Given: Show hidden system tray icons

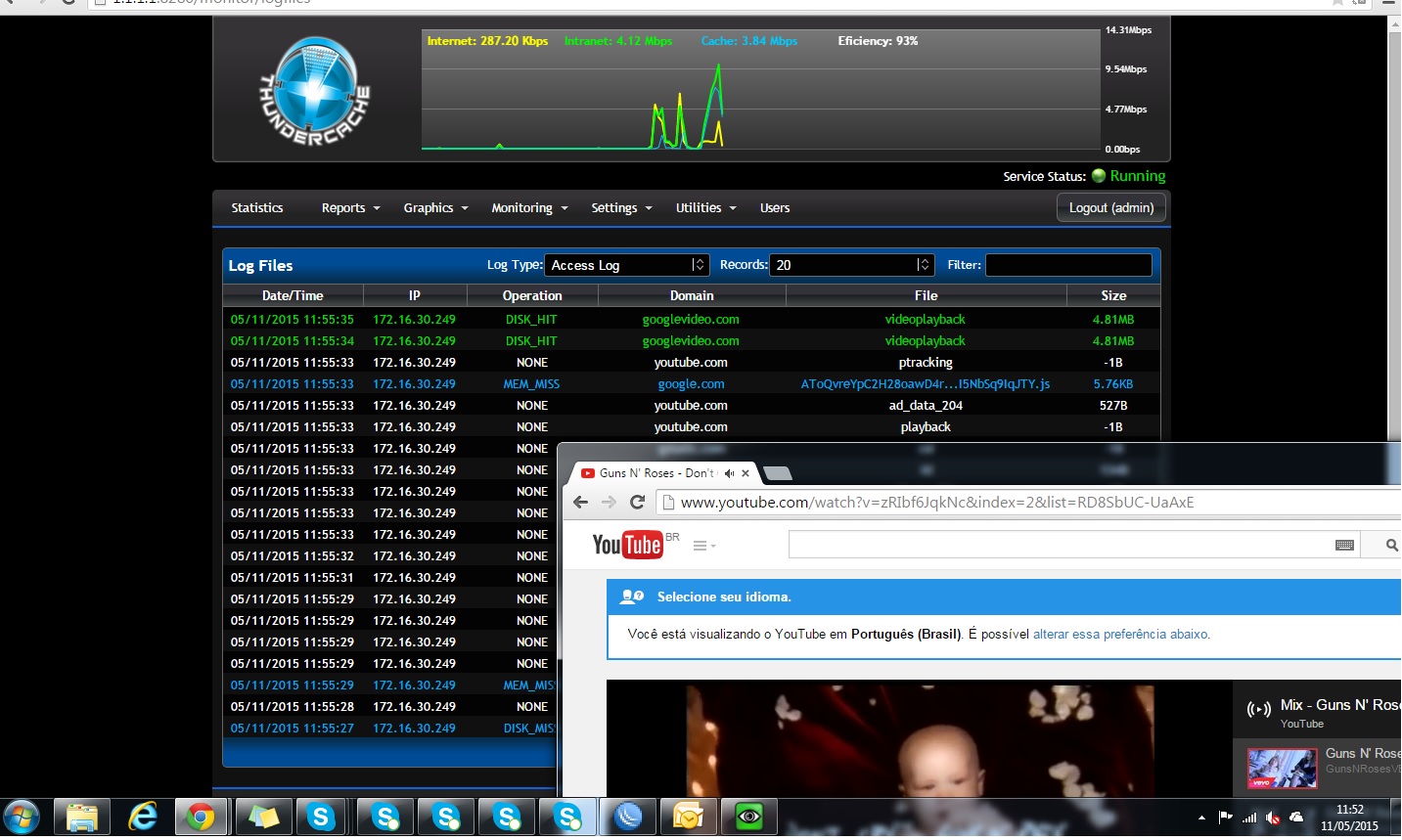Looking at the screenshot, I should (x=1201, y=818).
